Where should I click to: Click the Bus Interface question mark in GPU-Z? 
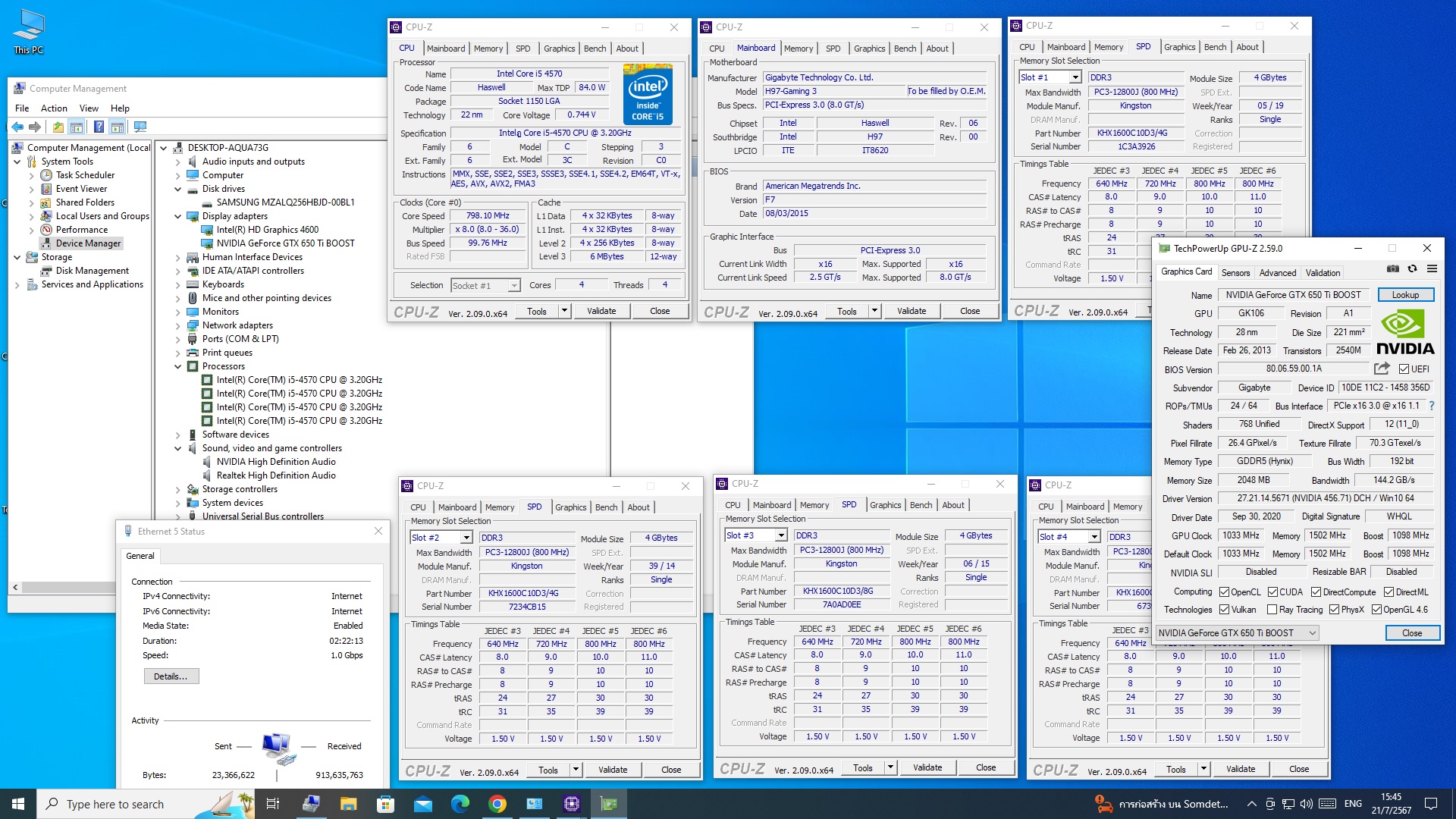pyautogui.click(x=1432, y=406)
